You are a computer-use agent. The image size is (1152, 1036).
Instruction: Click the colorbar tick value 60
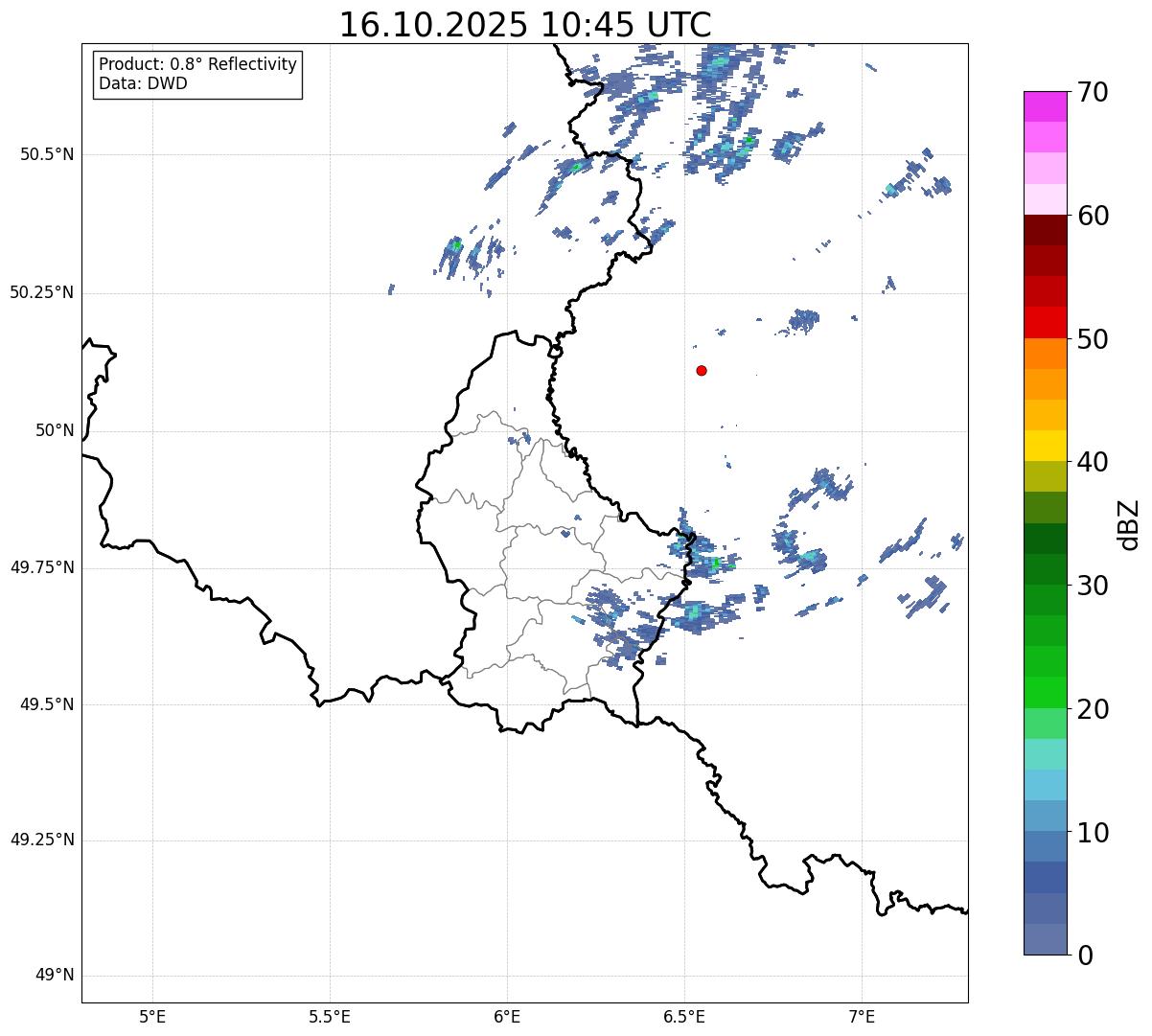click(1093, 216)
